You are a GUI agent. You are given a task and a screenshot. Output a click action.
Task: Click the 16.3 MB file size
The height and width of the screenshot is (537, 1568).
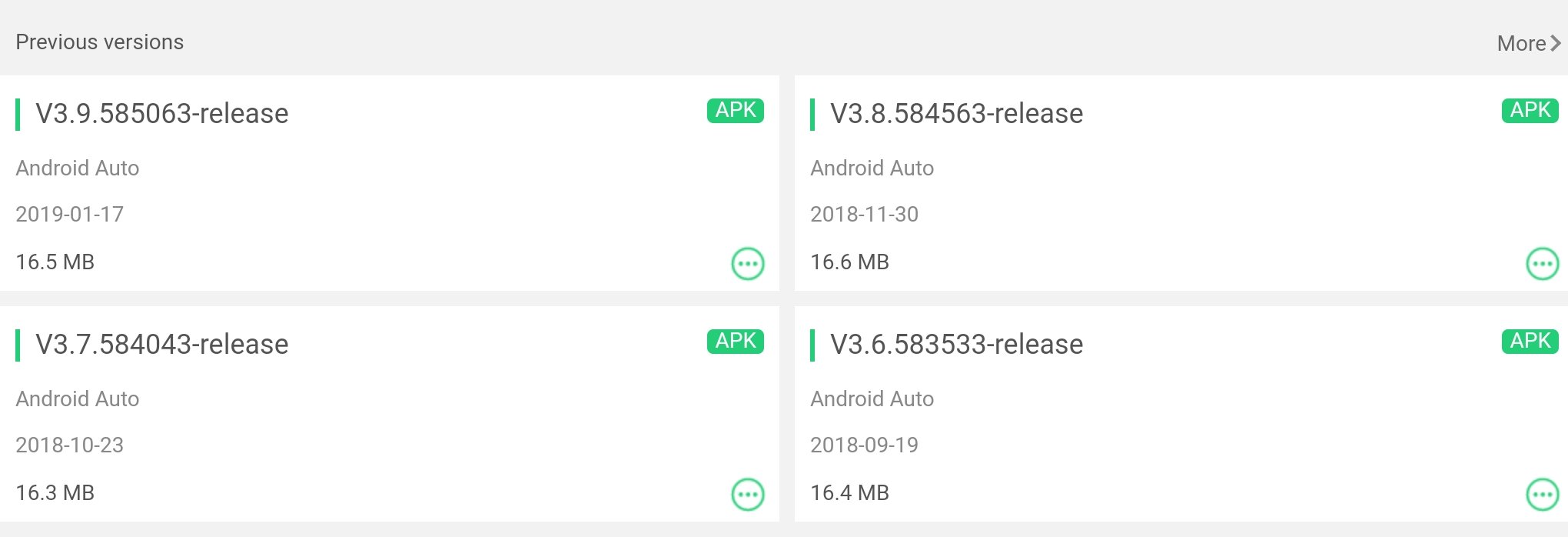55,493
